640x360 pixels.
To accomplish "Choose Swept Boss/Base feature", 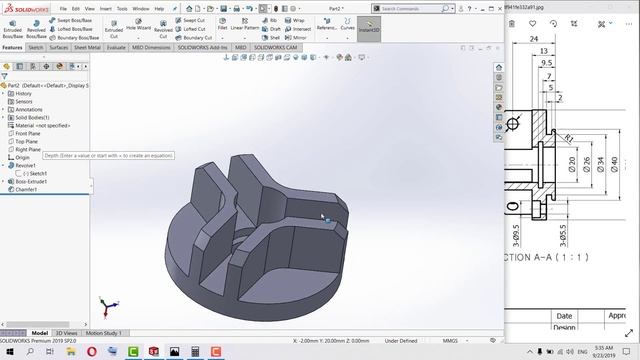I will [x=71, y=20].
